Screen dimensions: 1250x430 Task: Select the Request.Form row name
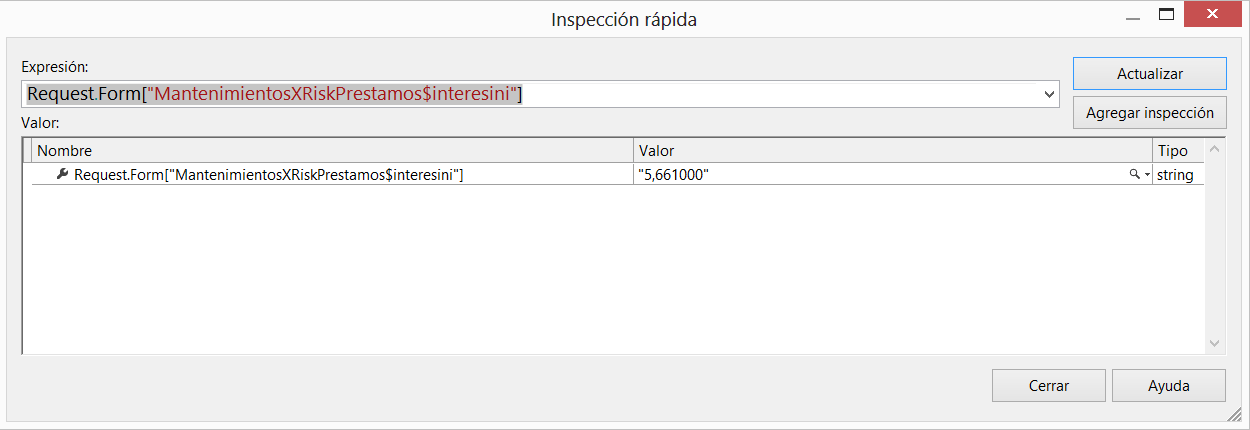coord(268,175)
